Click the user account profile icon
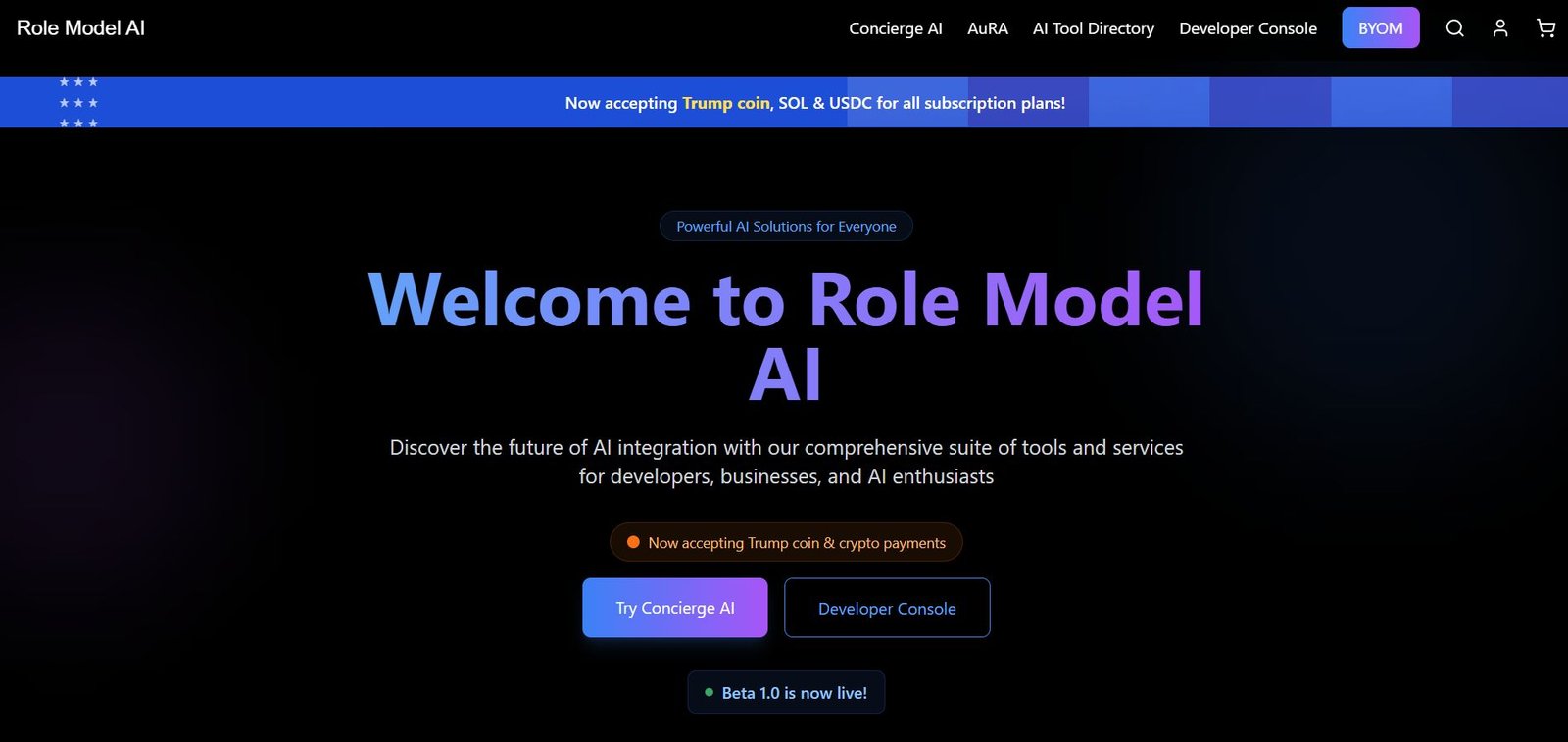The image size is (1568, 742). point(1499,28)
